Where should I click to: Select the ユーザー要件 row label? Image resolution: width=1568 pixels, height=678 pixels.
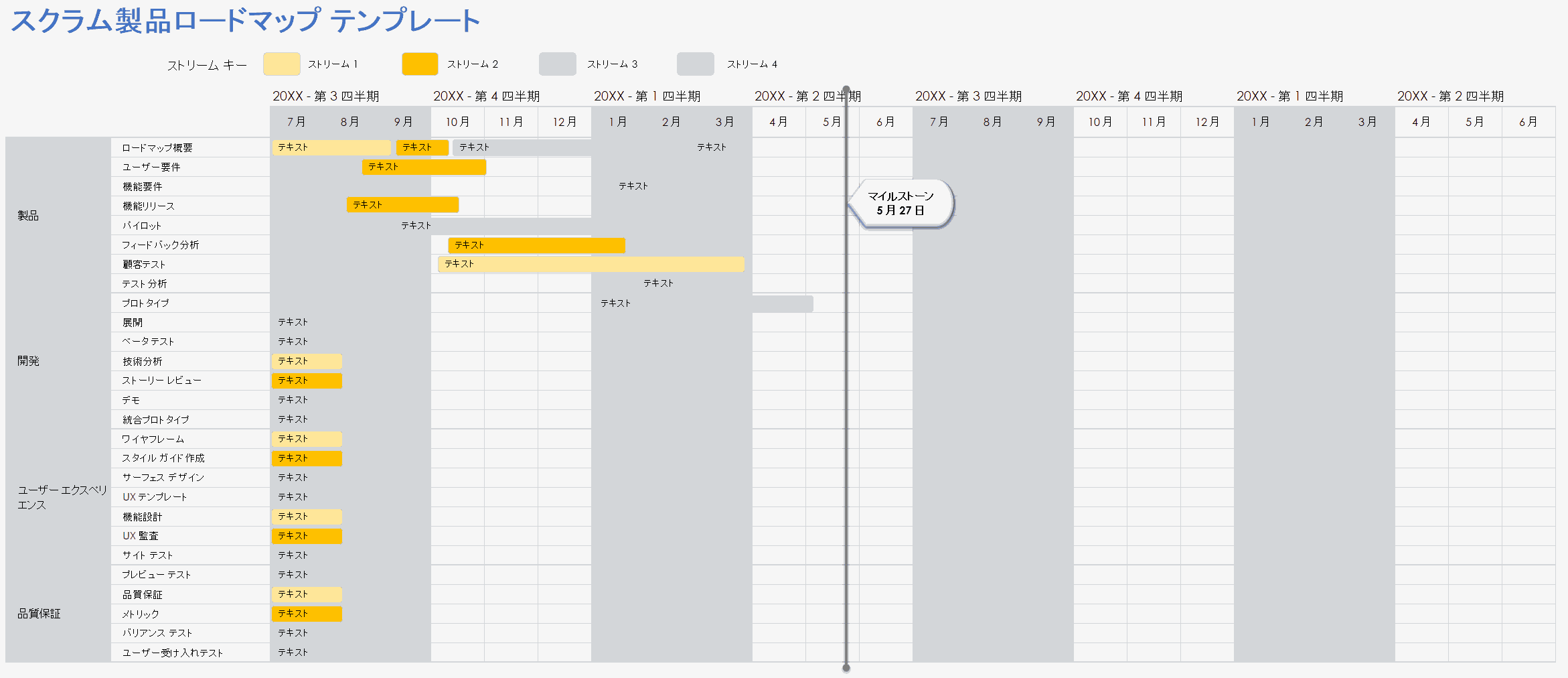tap(151, 167)
